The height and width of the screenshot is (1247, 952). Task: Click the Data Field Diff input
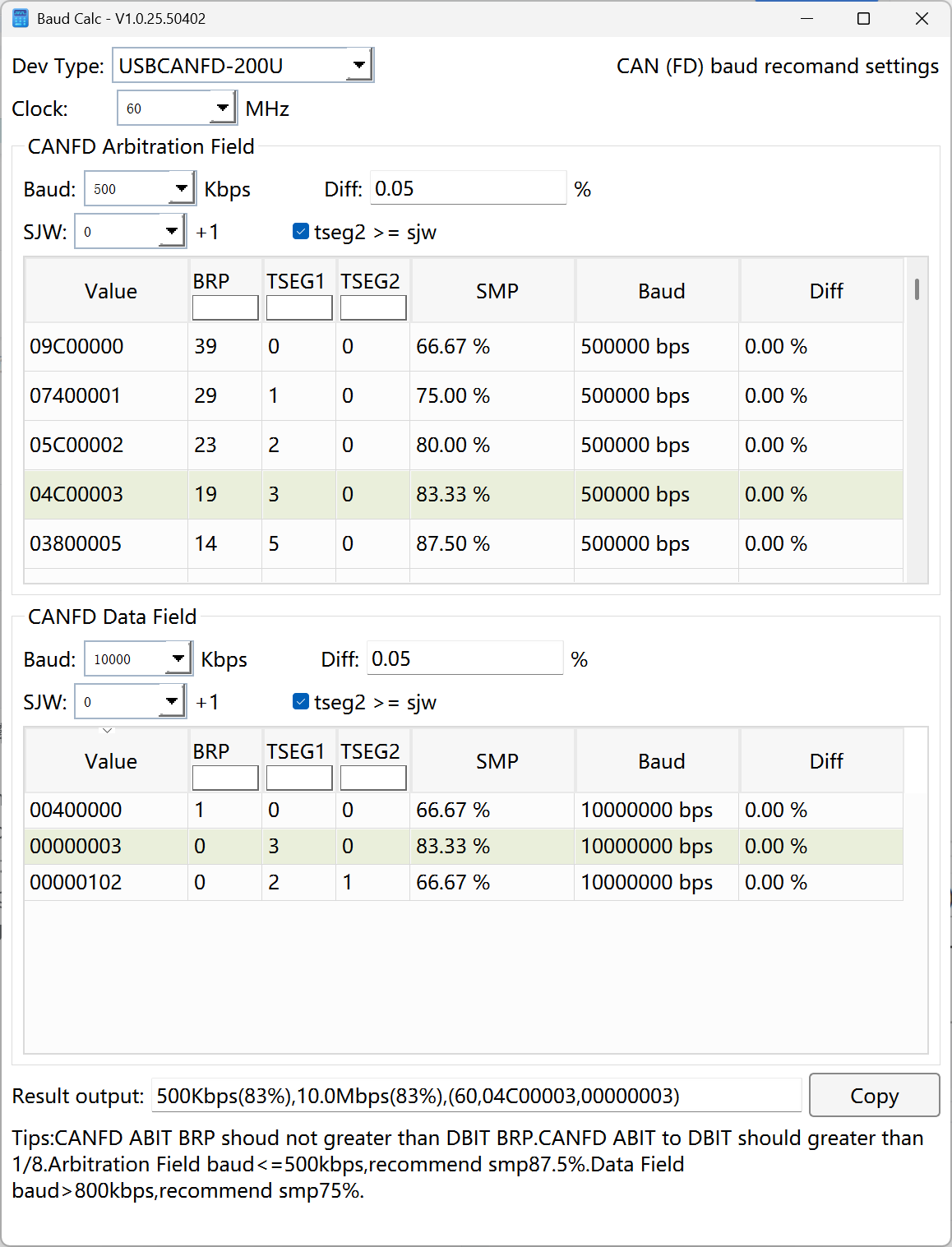point(465,658)
